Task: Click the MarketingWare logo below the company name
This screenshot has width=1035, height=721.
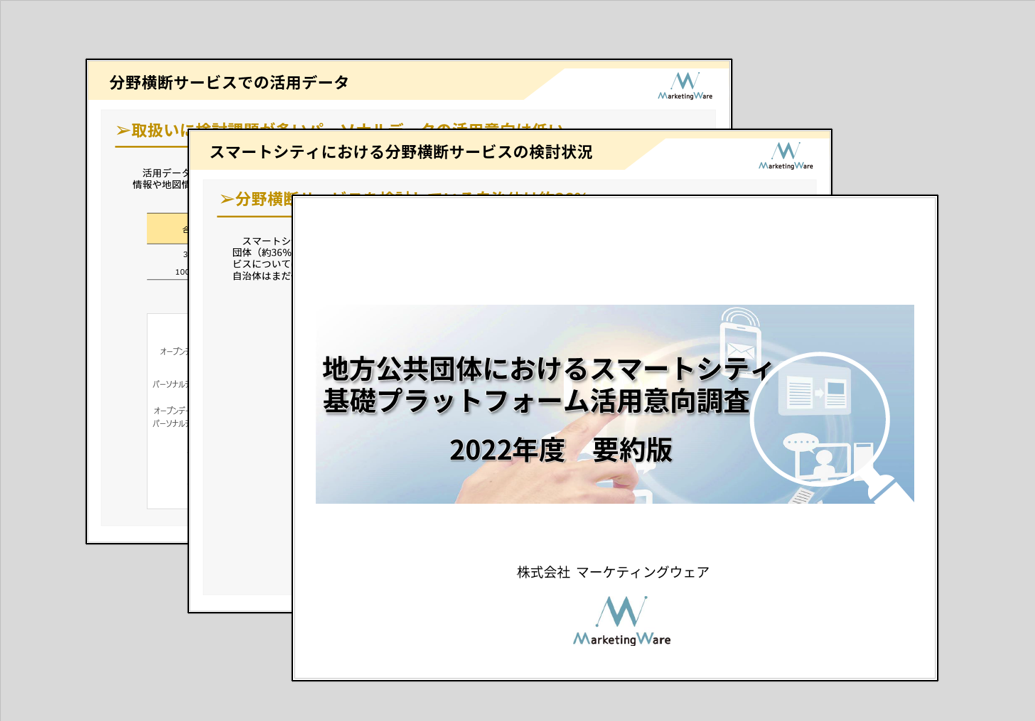Action: coord(621,621)
